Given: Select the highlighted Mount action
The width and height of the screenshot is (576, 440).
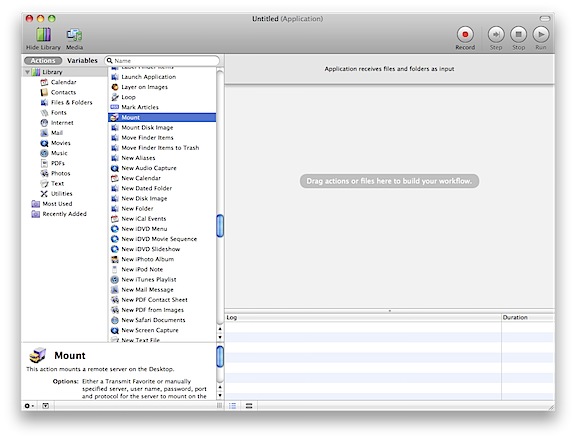Looking at the screenshot, I should coord(162,118).
